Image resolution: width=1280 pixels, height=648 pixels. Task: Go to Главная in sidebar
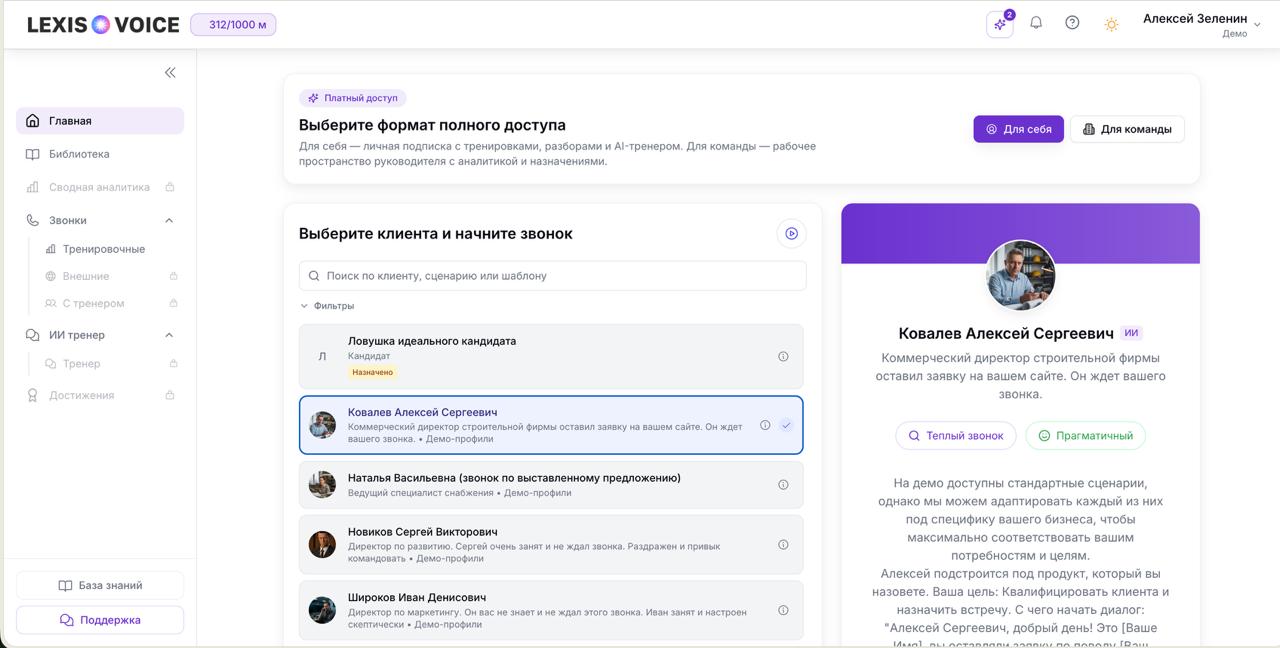(100, 121)
